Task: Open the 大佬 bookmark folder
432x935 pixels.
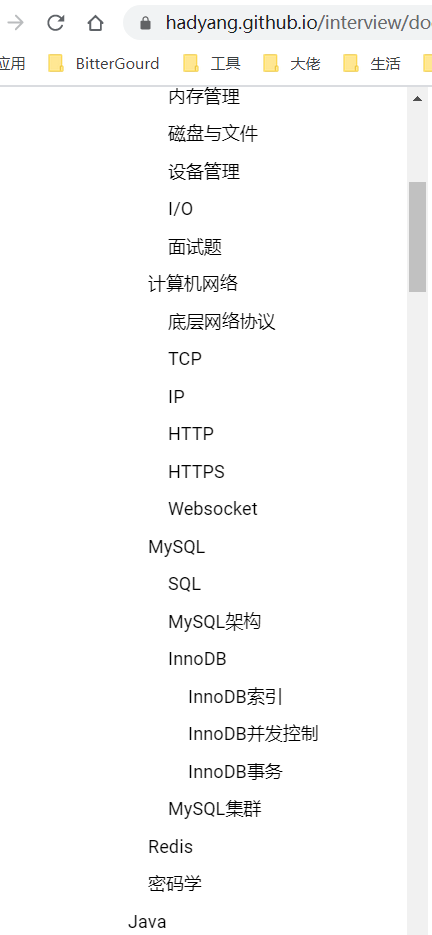Action: tap(292, 63)
